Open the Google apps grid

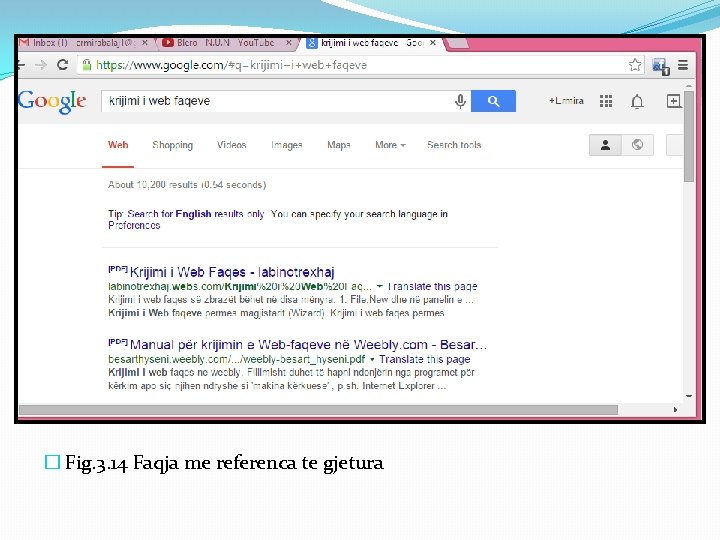606,101
